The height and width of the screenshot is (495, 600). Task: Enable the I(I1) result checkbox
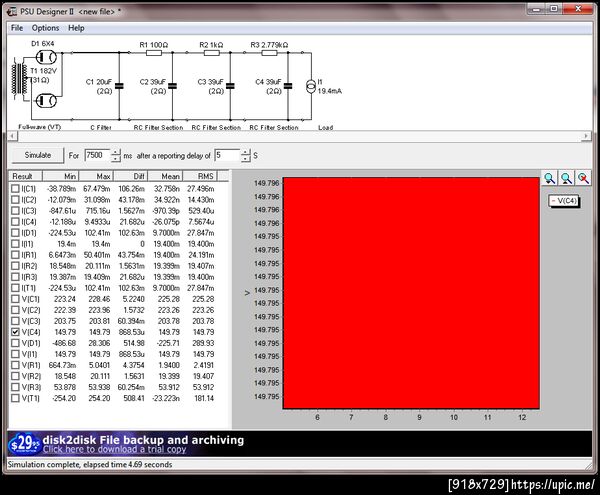tap(15, 244)
